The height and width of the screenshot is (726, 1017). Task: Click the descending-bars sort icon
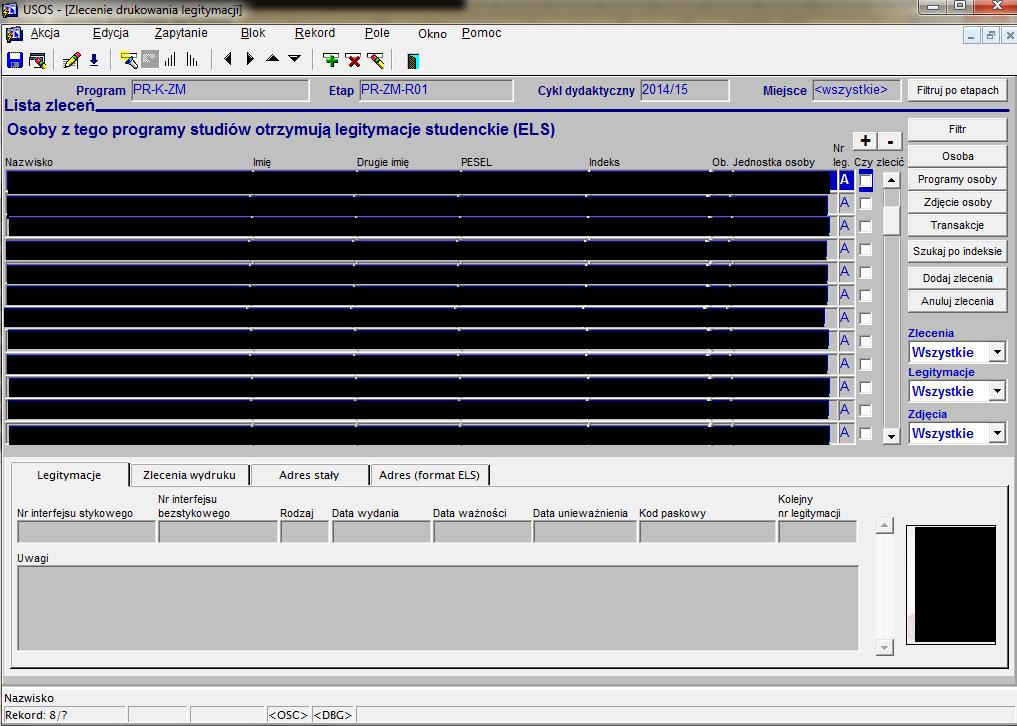click(192, 60)
